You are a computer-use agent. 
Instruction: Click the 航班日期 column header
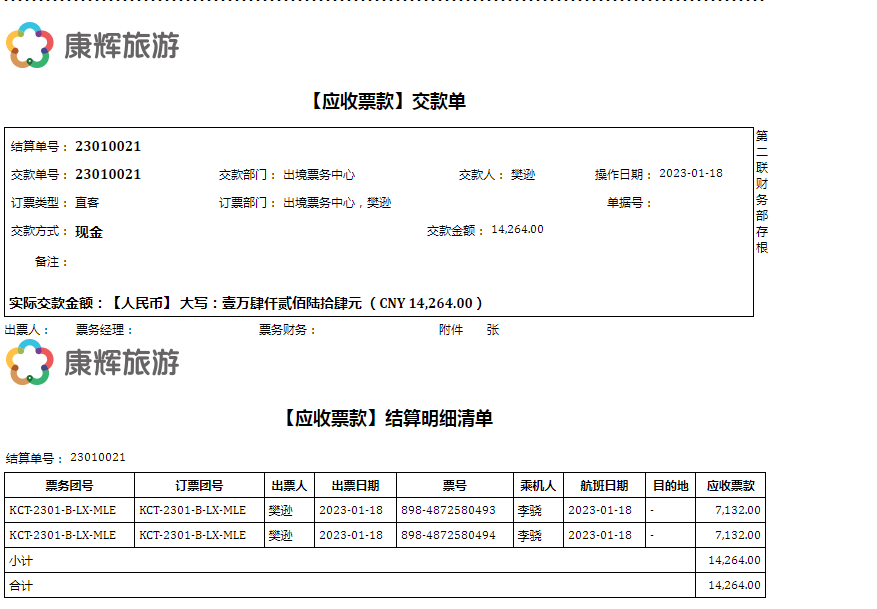604,485
